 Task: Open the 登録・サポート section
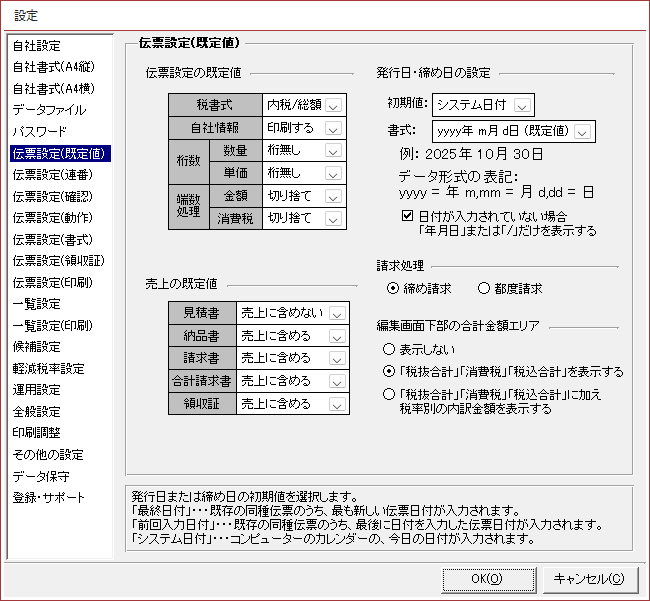point(49,498)
